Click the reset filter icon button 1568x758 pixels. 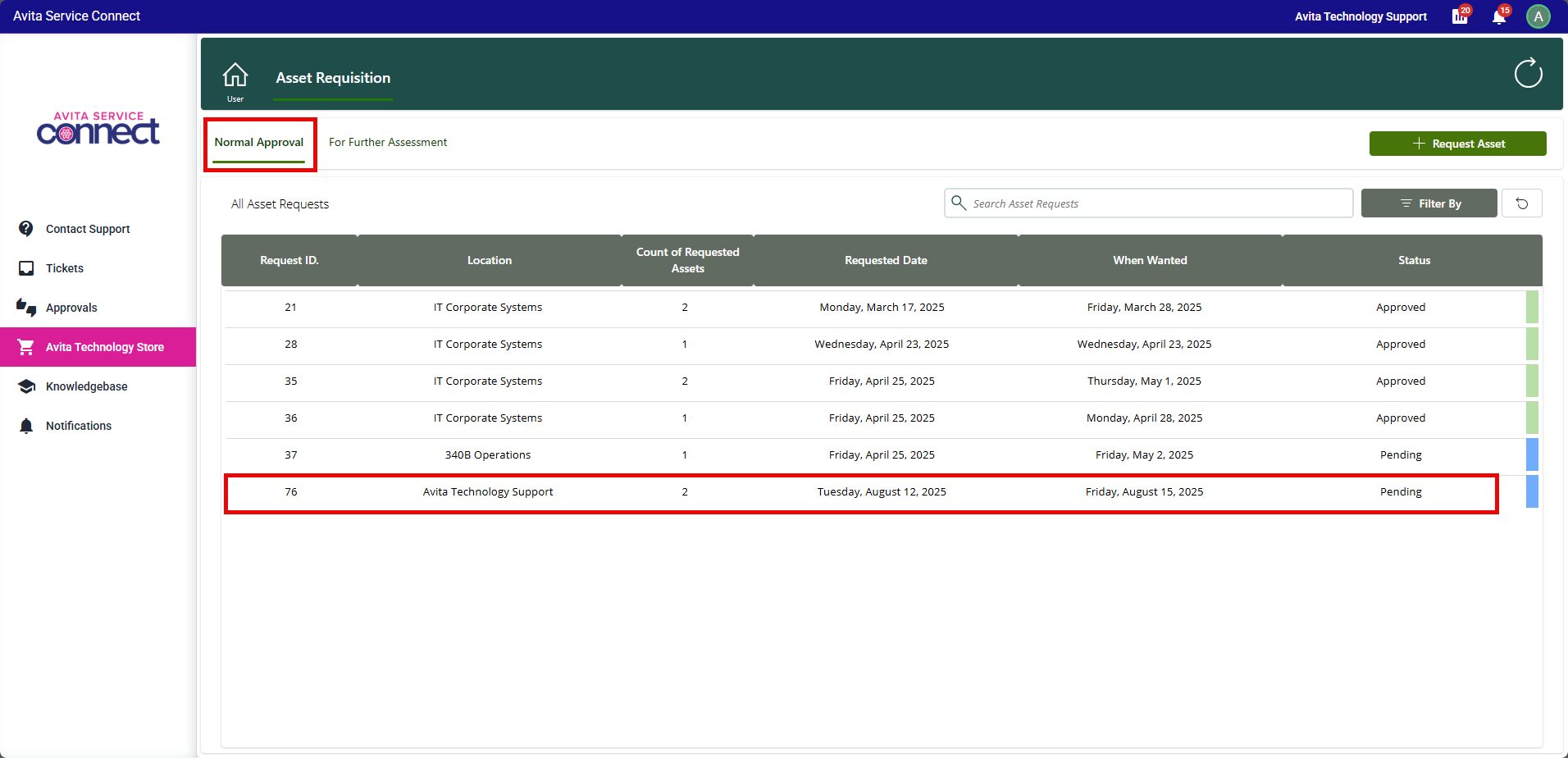tap(1522, 203)
